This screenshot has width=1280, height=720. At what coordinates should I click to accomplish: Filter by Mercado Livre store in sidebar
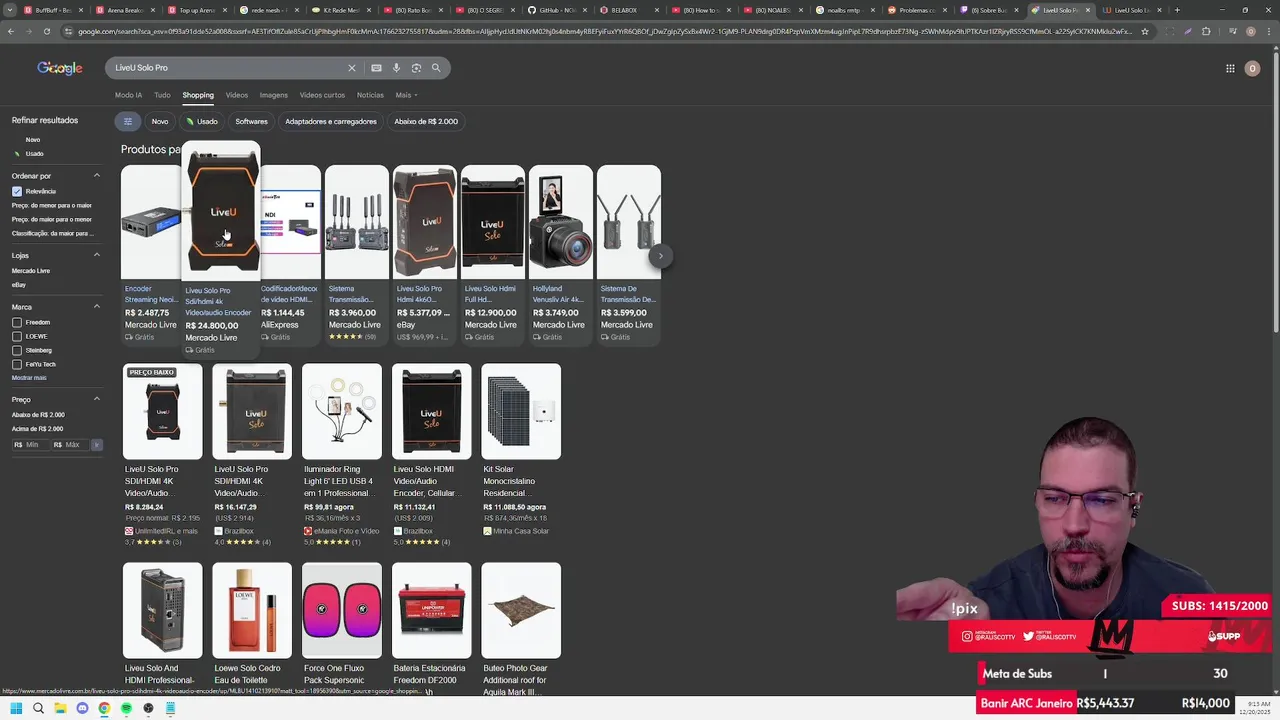click(x=31, y=271)
